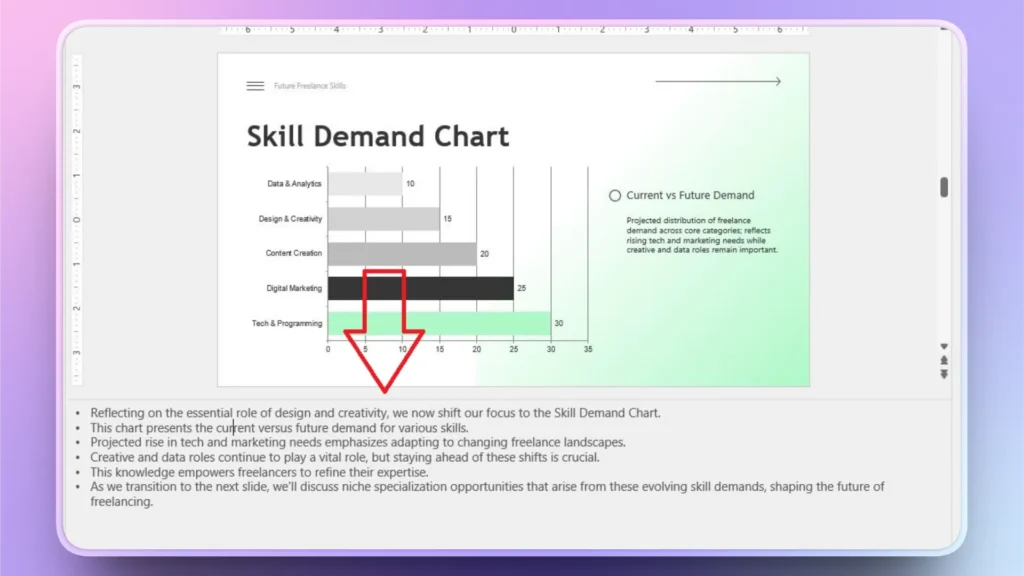
Task: Click the next-page double-arrow icon
Action: tap(944, 374)
